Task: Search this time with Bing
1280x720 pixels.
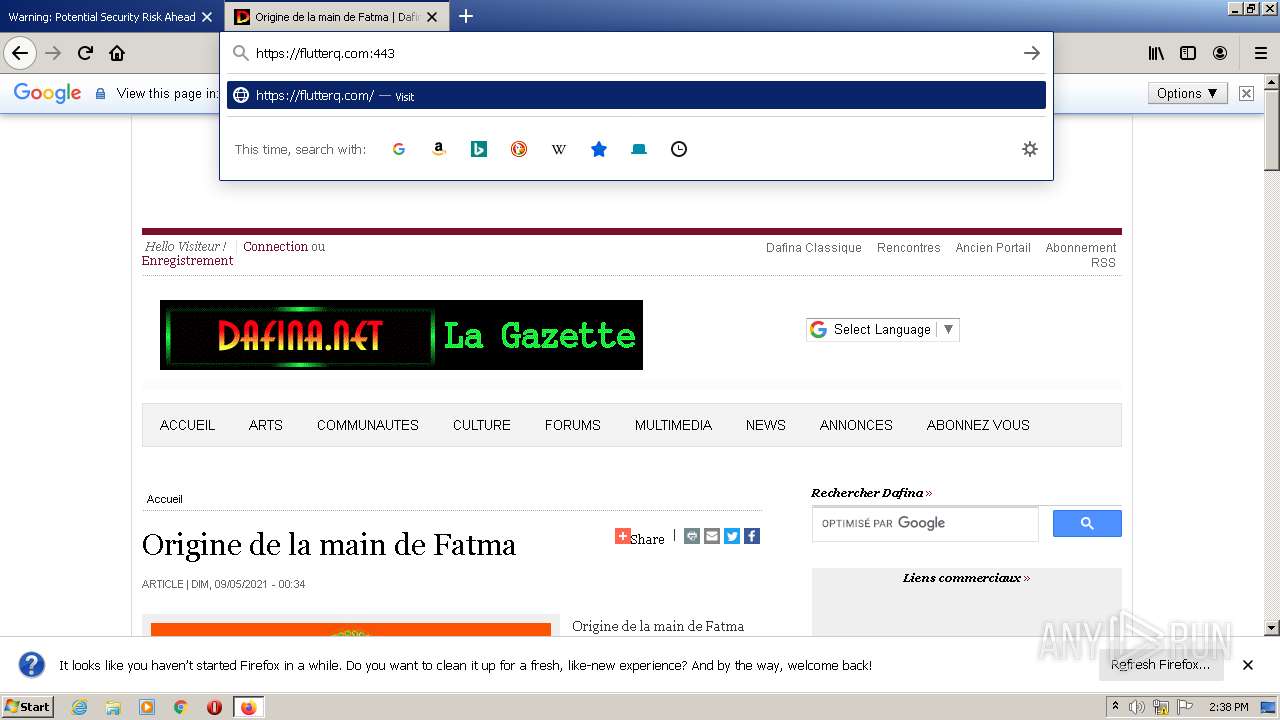Action: pyautogui.click(x=479, y=149)
